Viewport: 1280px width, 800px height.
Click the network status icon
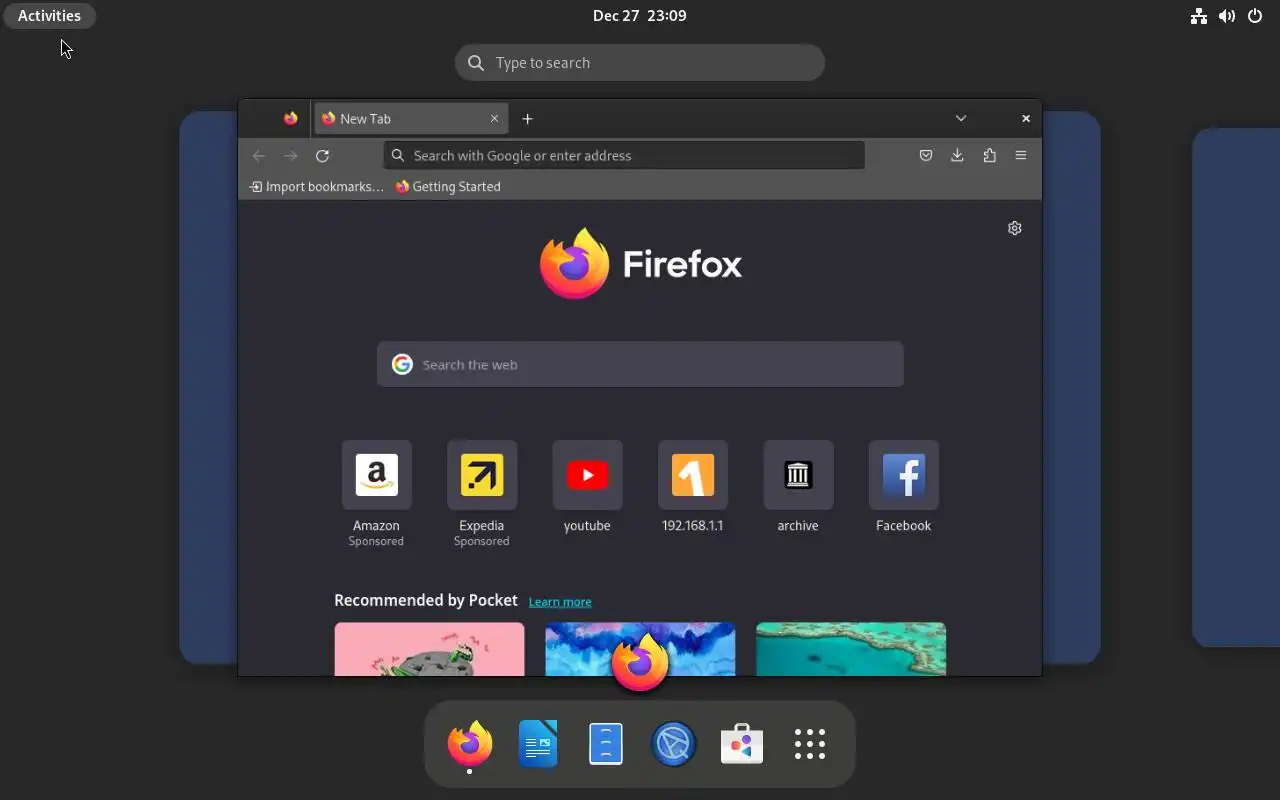(1198, 15)
